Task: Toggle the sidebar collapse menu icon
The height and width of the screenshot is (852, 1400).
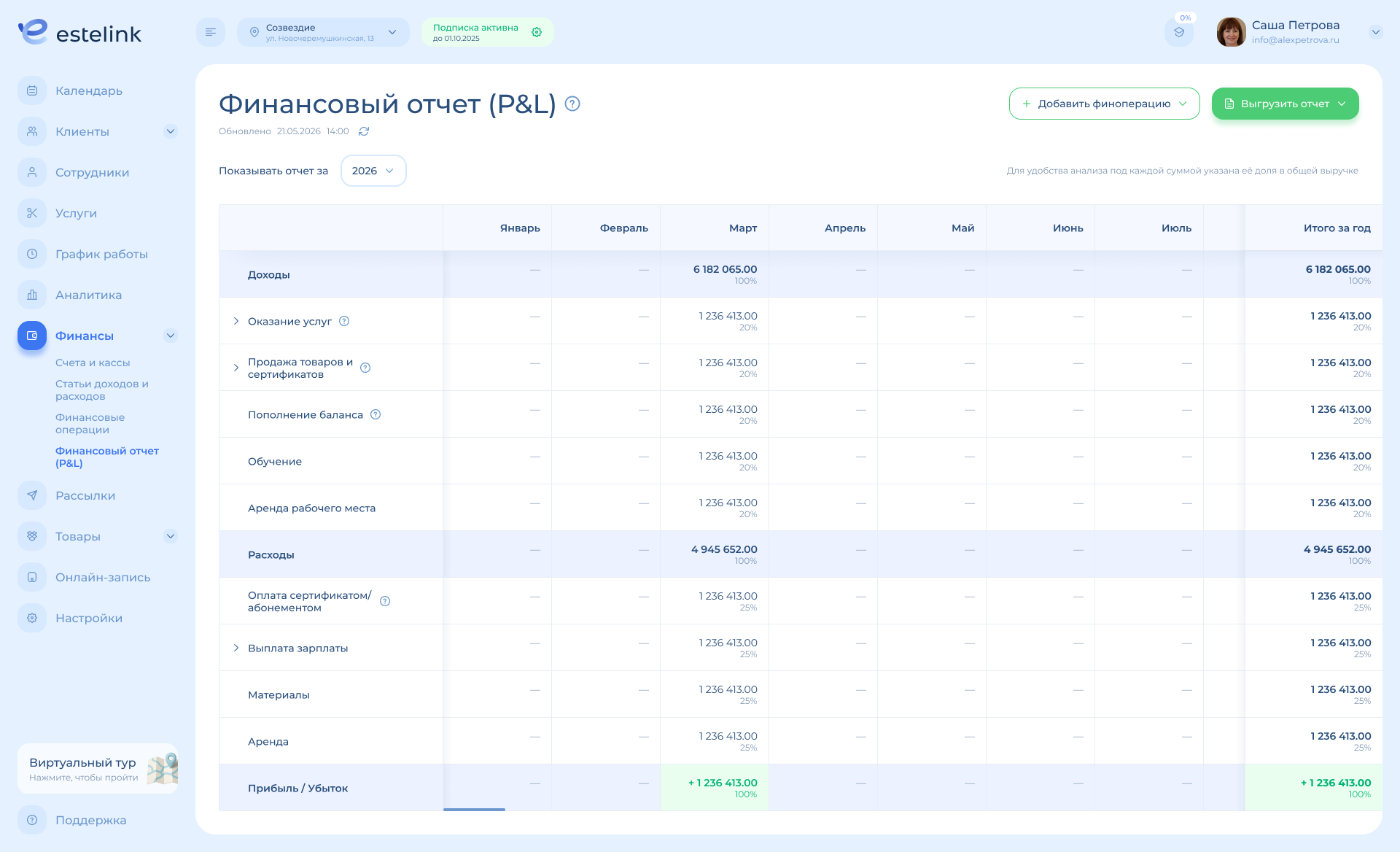Action: 211,32
